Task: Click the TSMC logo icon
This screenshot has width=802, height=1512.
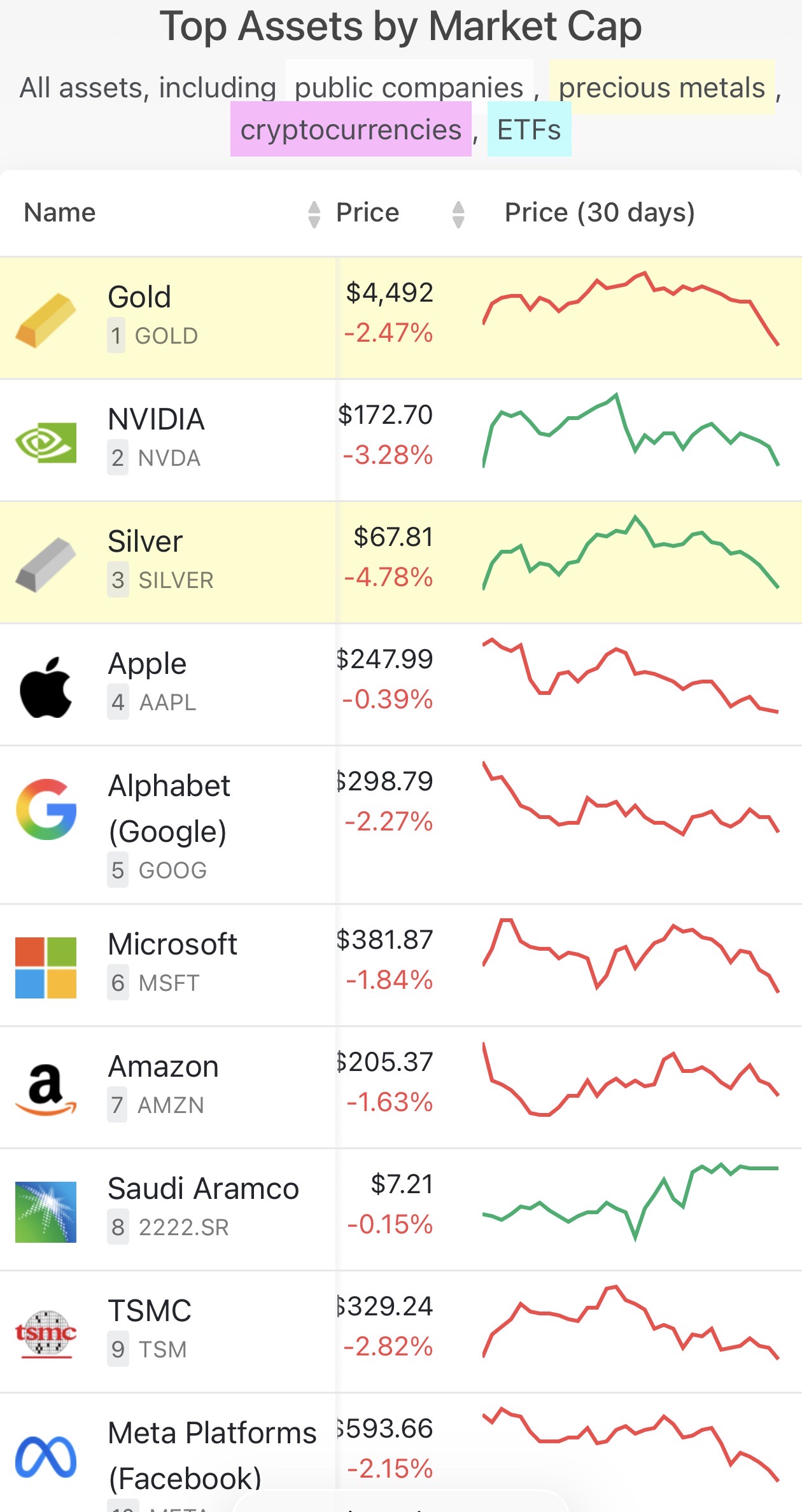Action: coord(46,1334)
